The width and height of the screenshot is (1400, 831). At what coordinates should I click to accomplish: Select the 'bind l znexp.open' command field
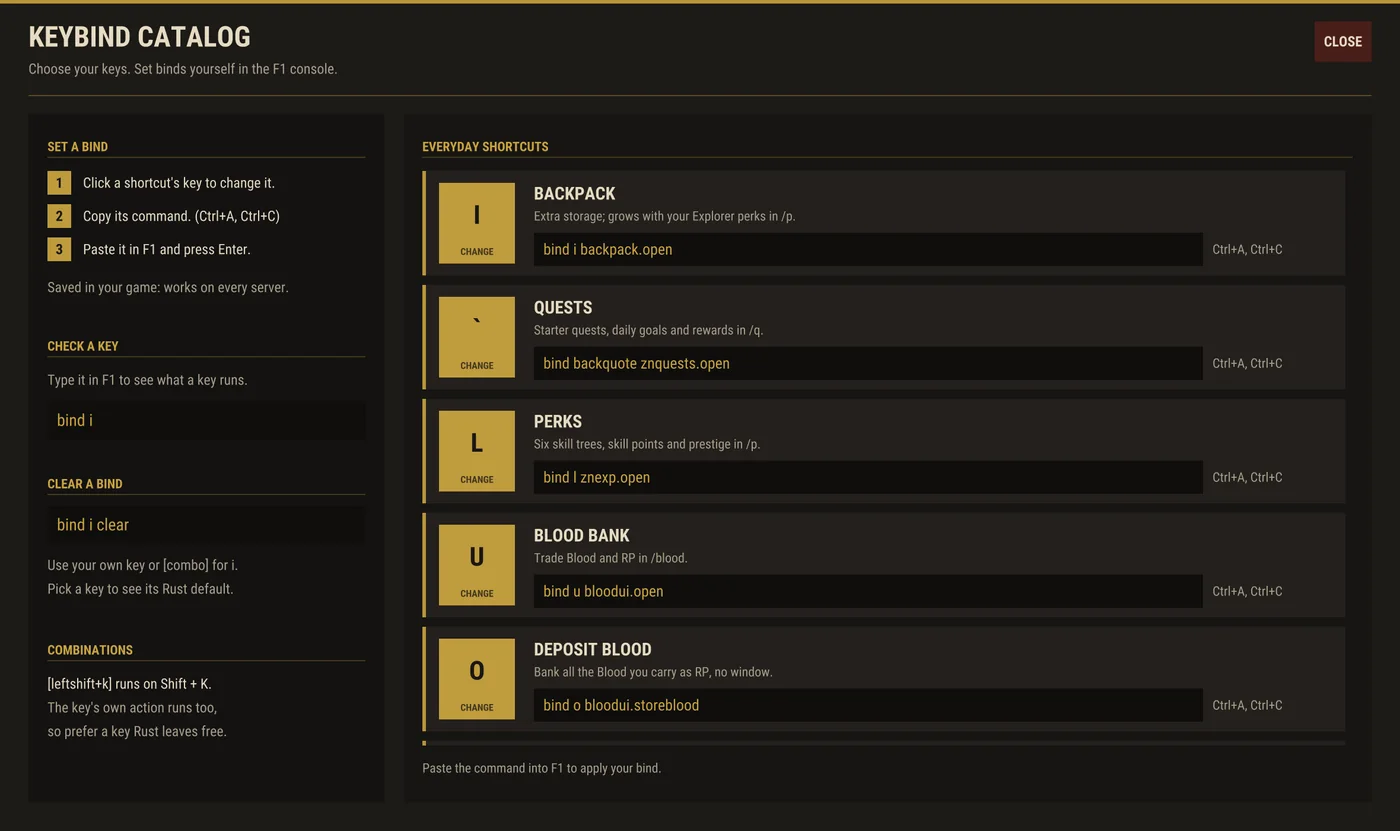[x=868, y=478]
